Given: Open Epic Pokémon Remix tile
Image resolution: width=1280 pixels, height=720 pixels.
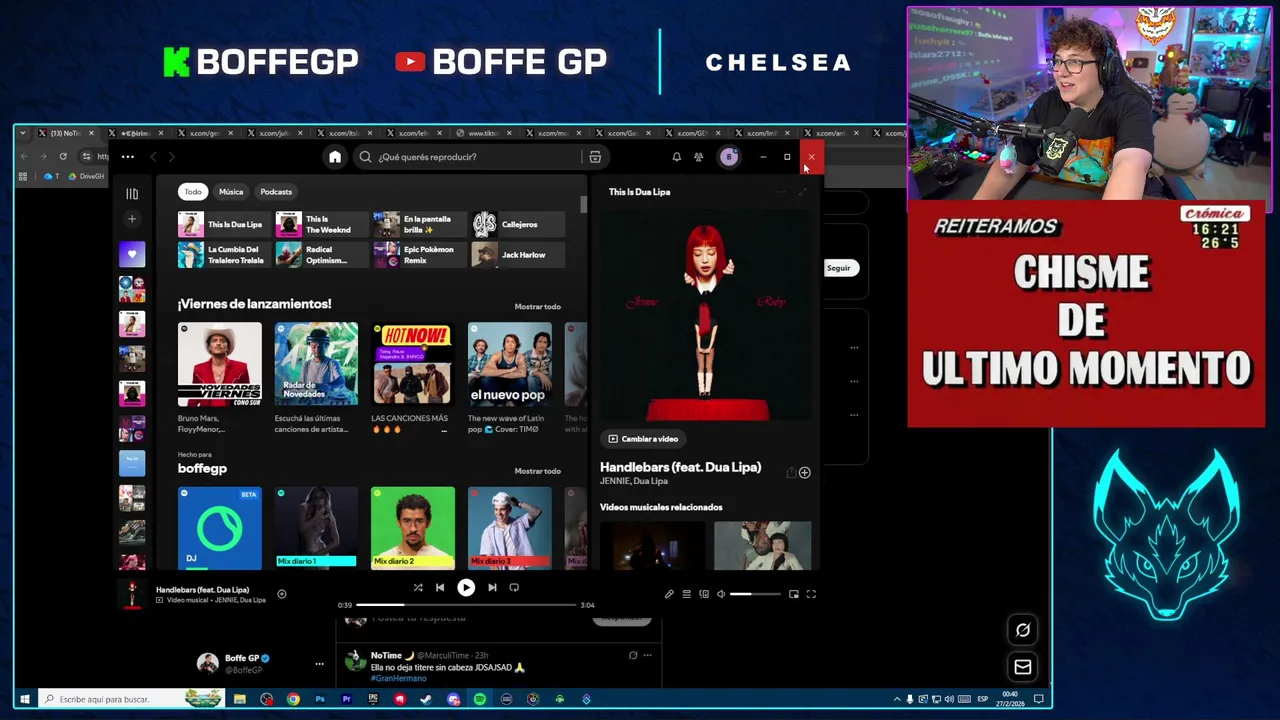Looking at the screenshot, I should click(418, 255).
